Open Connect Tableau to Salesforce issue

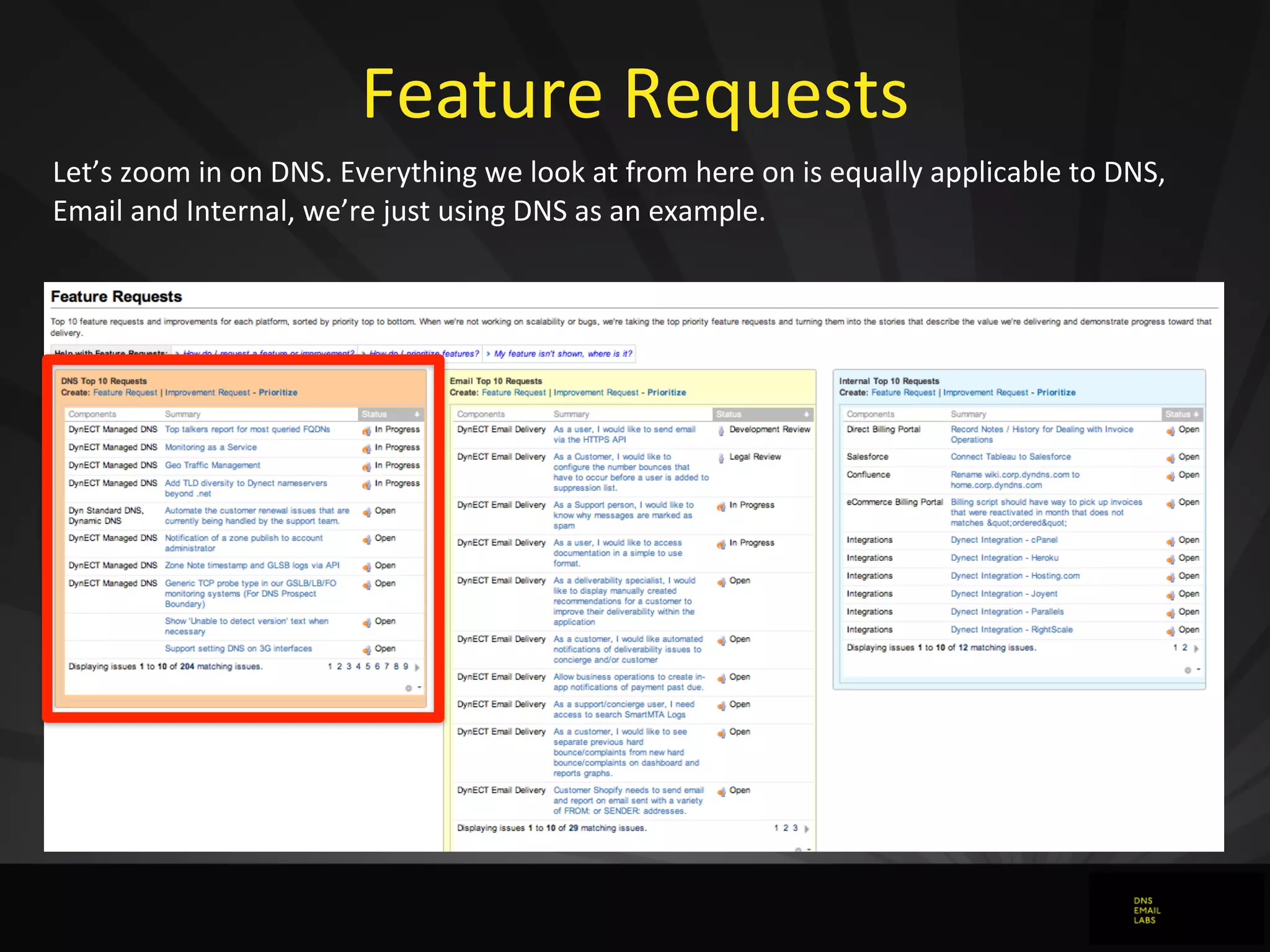pos(1011,457)
